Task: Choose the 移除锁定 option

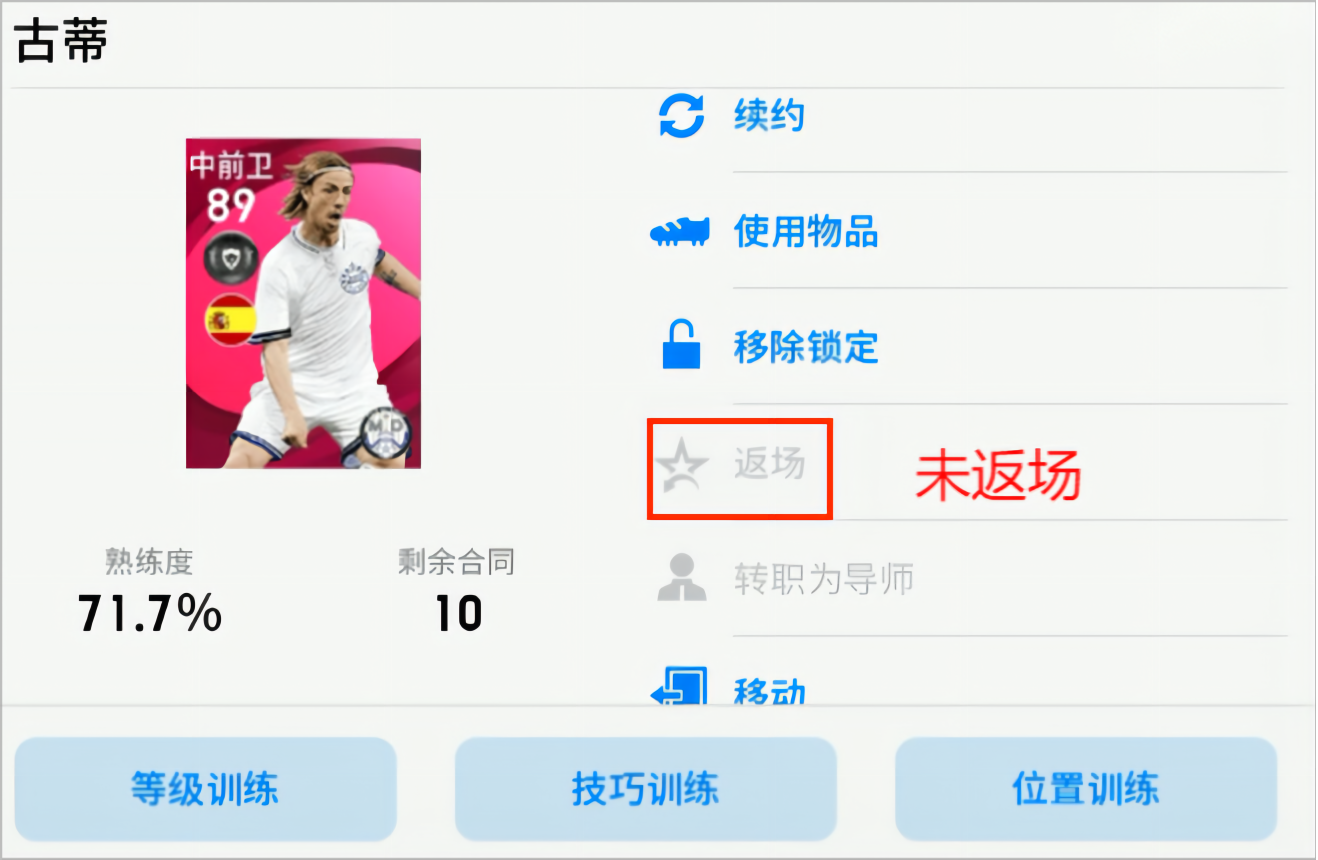Action: pos(806,347)
